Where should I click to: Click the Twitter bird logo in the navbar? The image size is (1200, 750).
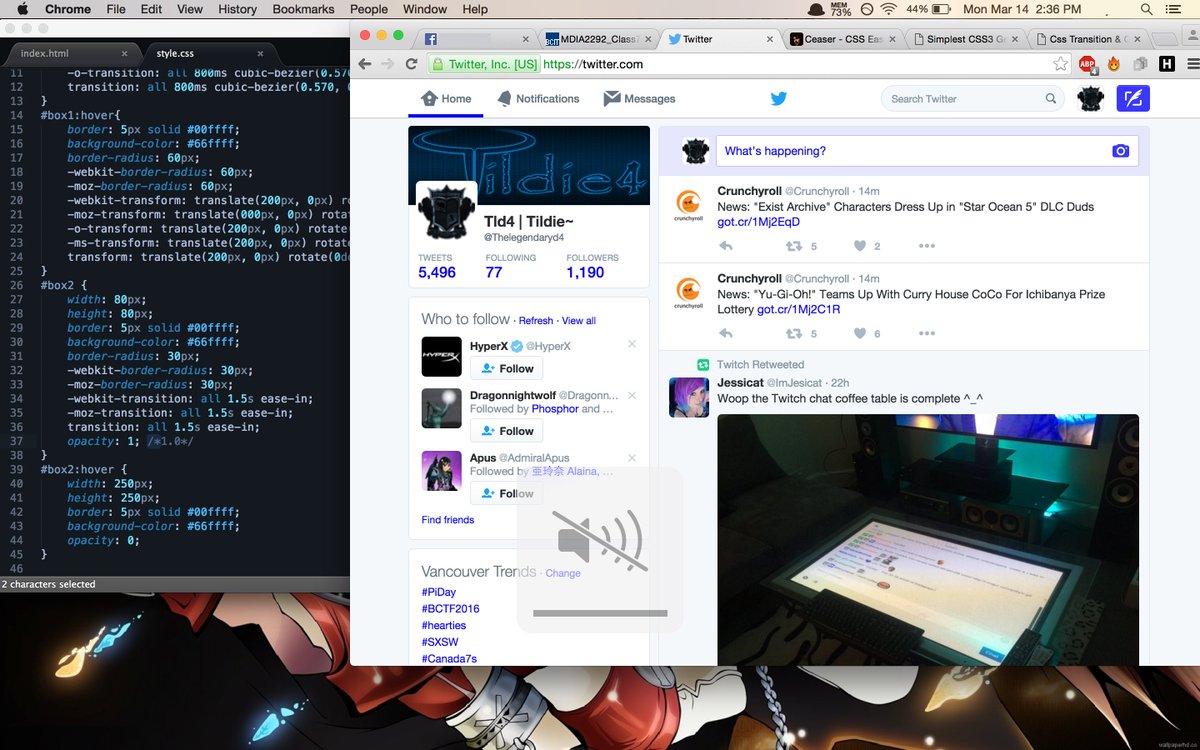[779, 98]
